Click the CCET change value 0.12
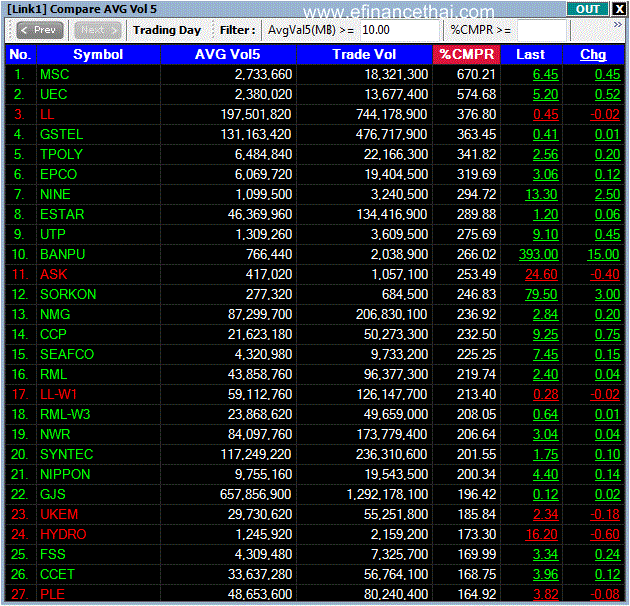Screen dimensions: 630x606 click(x=608, y=575)
